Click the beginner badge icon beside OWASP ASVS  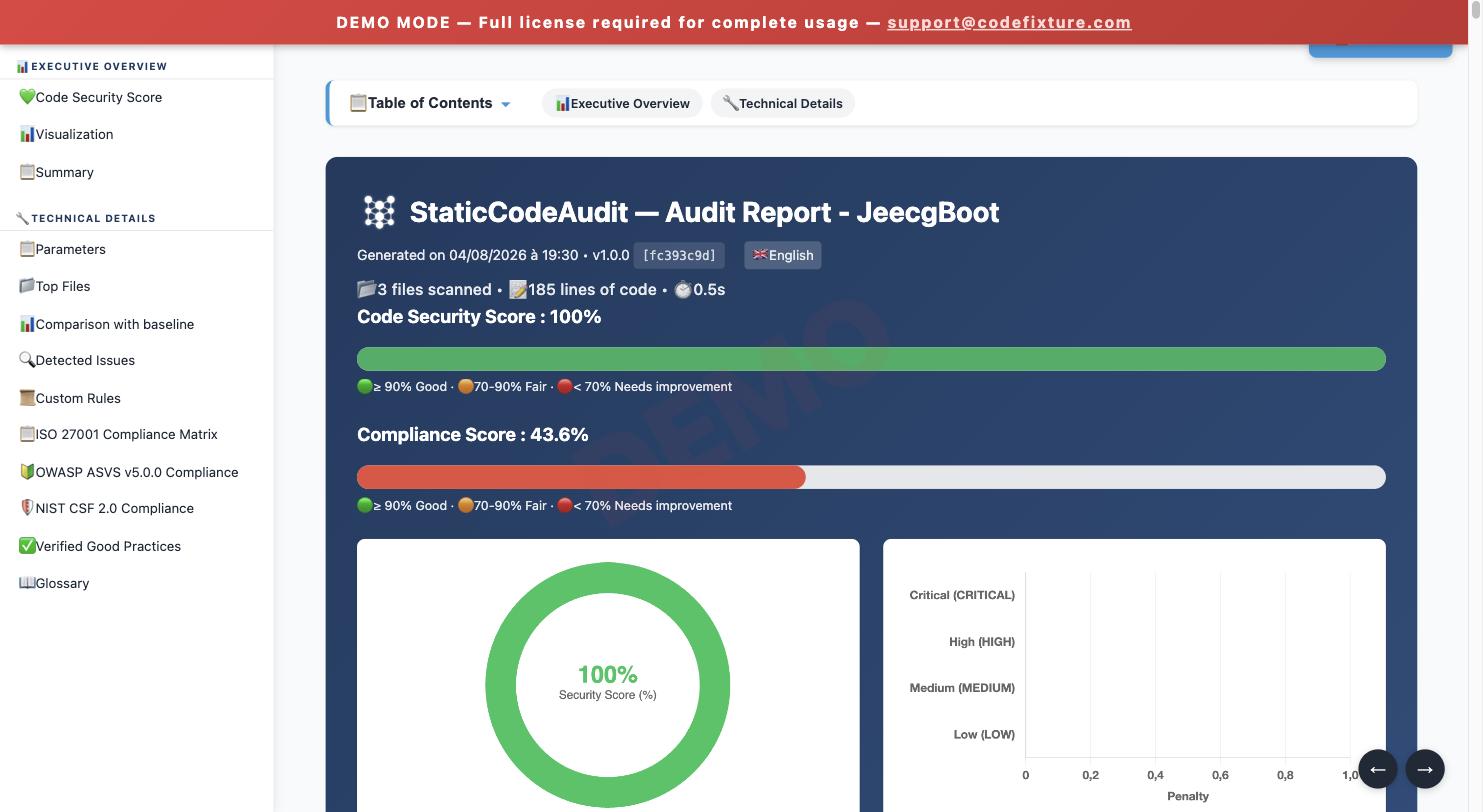[x=27, y=472]
